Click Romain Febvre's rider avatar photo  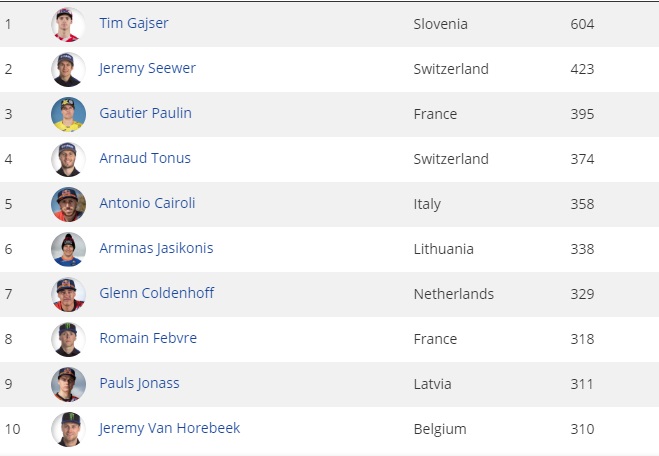[x=68, y=339]
